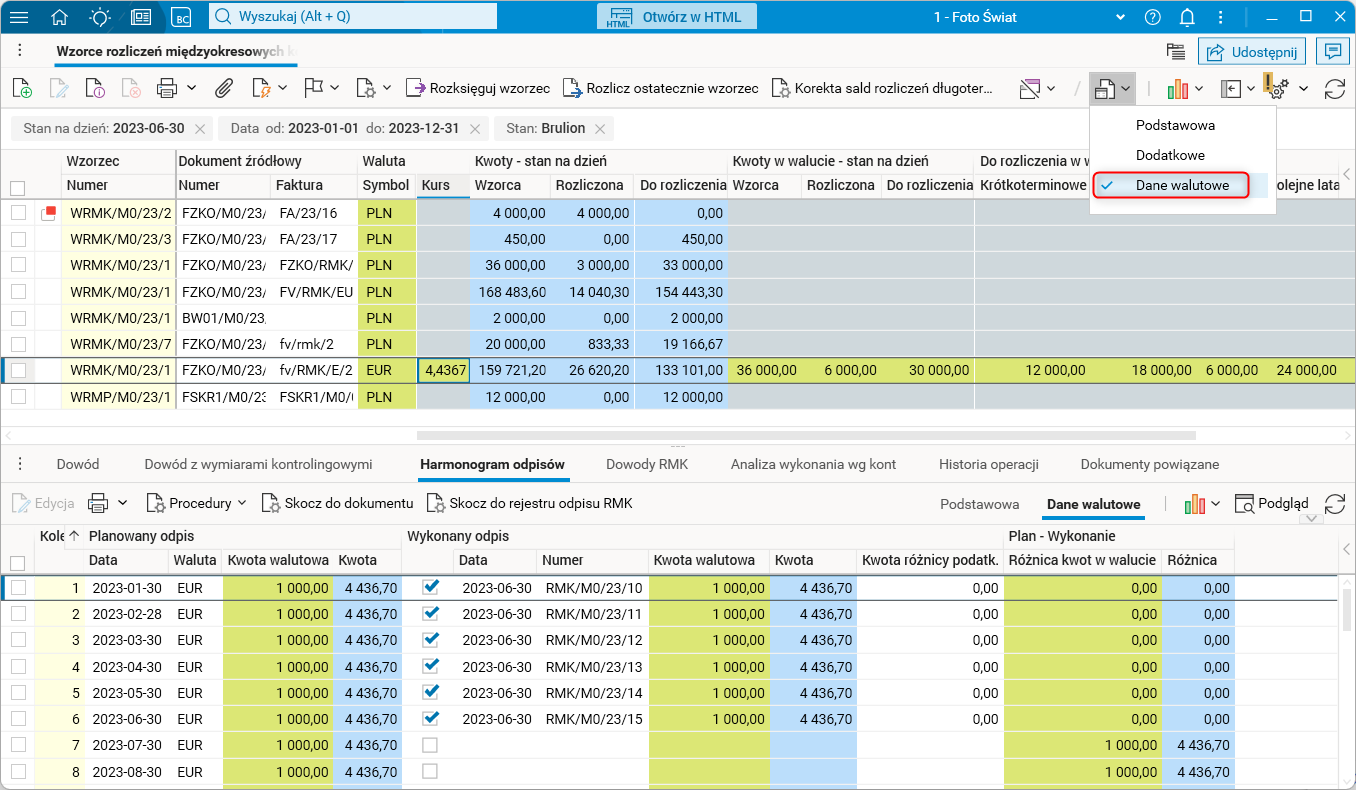The image size is (1356, 790).
Task: Click Rozksięguj wzorzec button
Action: coord(478,88)
